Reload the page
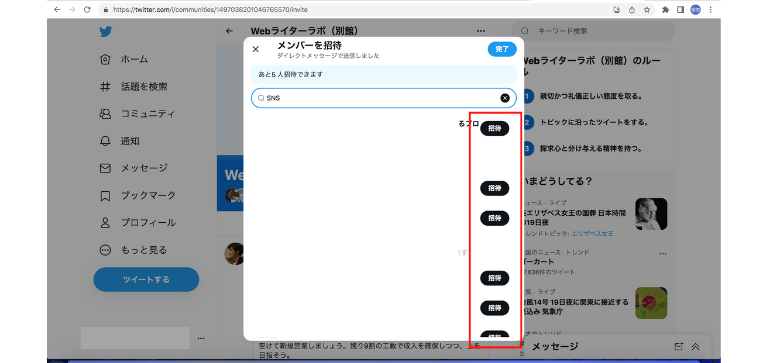The width and height of the screenshot is (768, 363). (x=87, y=9)
